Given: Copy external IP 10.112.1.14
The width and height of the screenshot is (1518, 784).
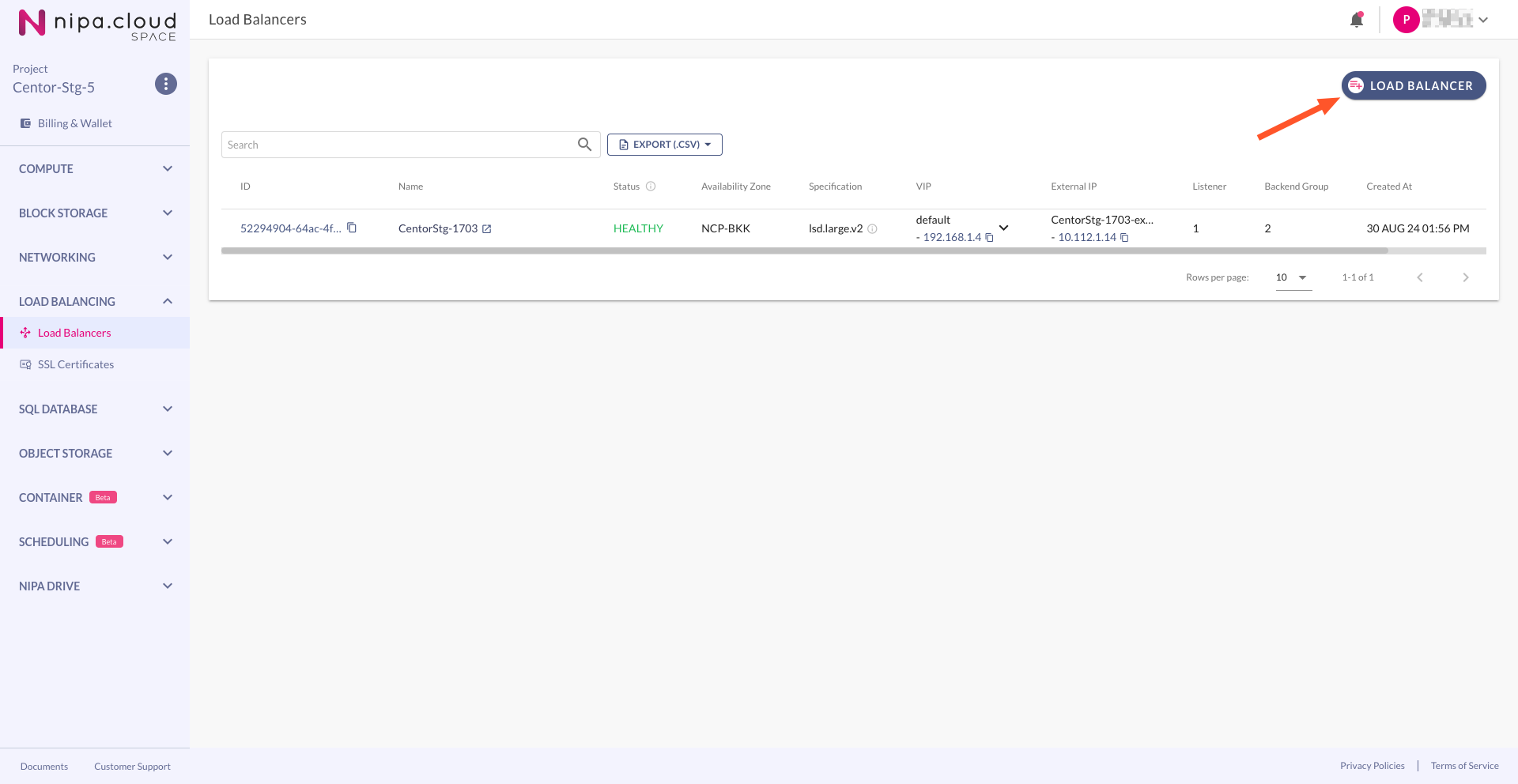Looking at the screenshot, I should (1124, 238).
